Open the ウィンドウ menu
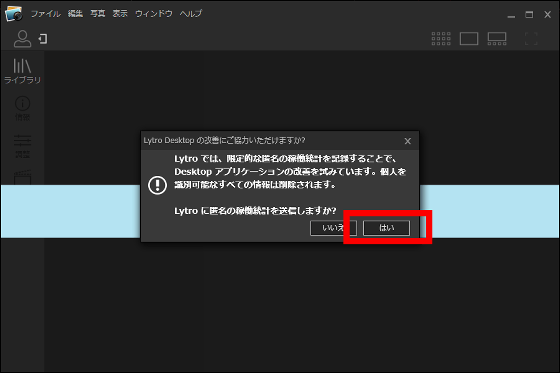560x373 pixels. click(154, 14)
